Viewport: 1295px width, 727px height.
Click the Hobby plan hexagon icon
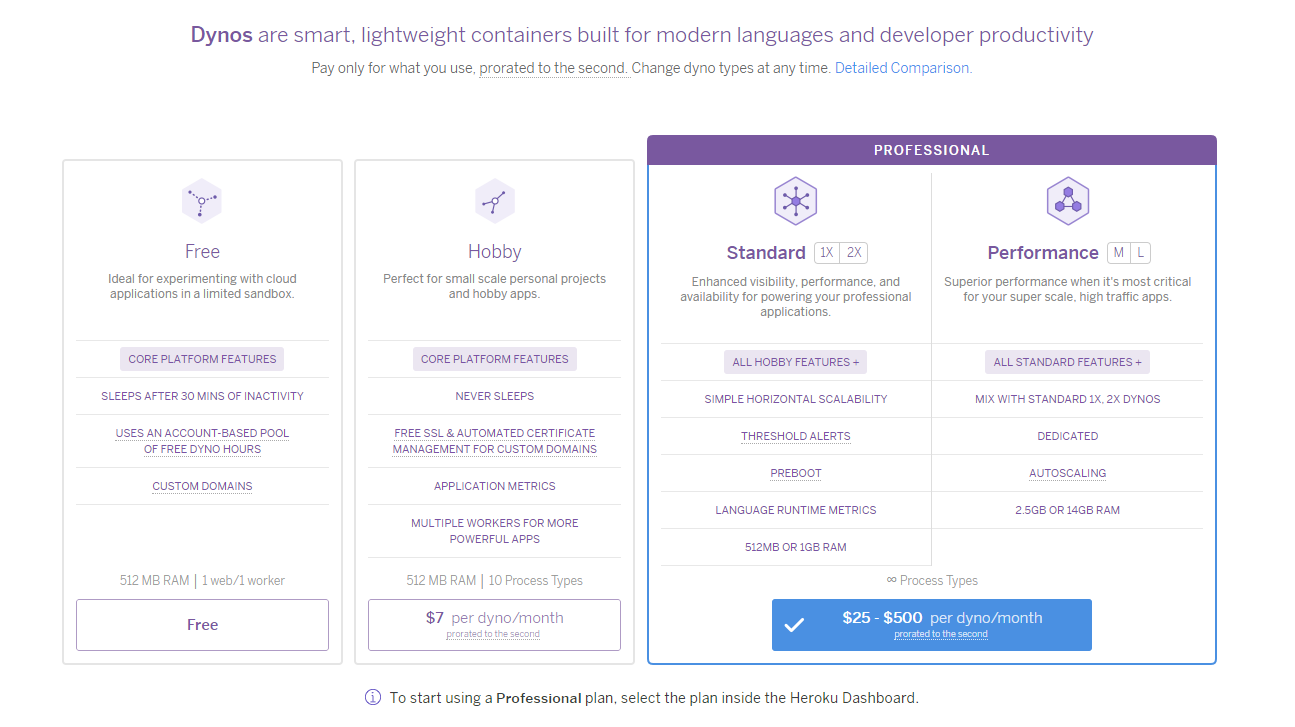click(x=494, y=201)
